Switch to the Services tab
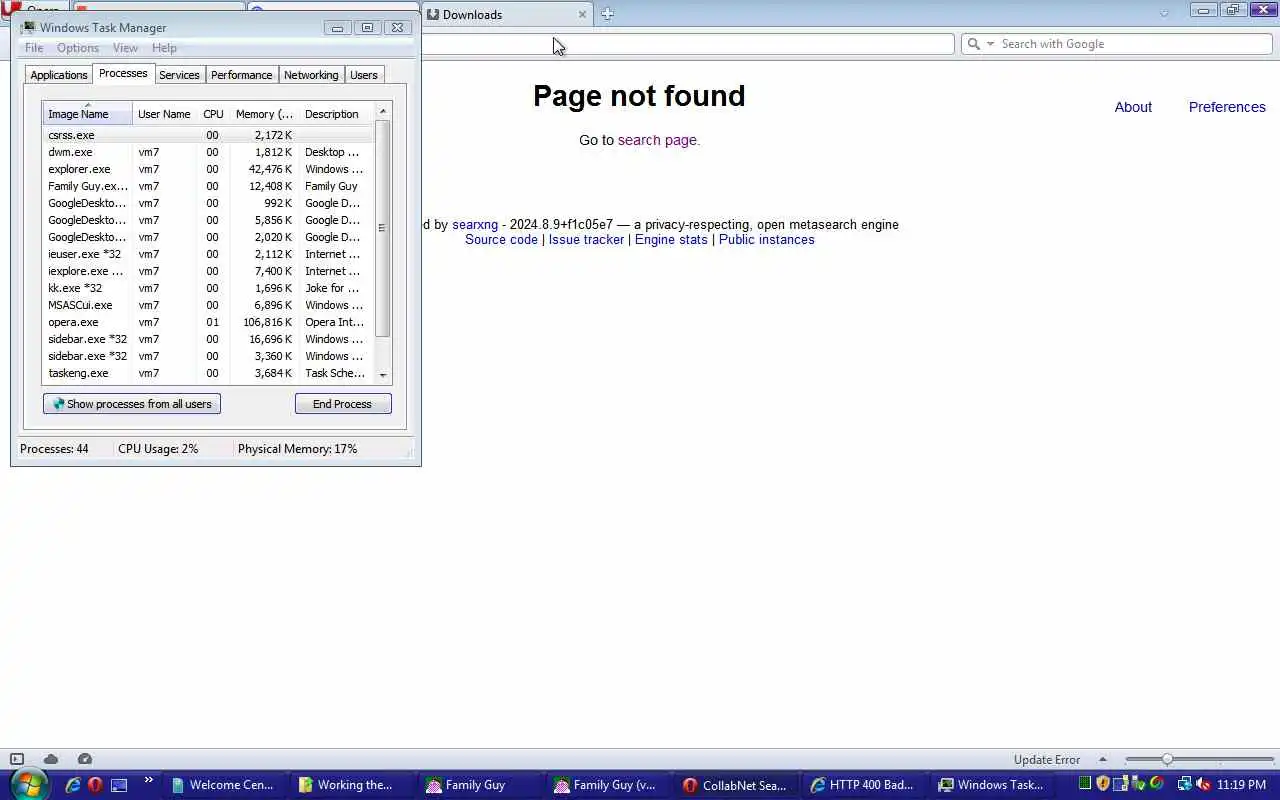Viewport: 1280px width, 800px height. 179,75
